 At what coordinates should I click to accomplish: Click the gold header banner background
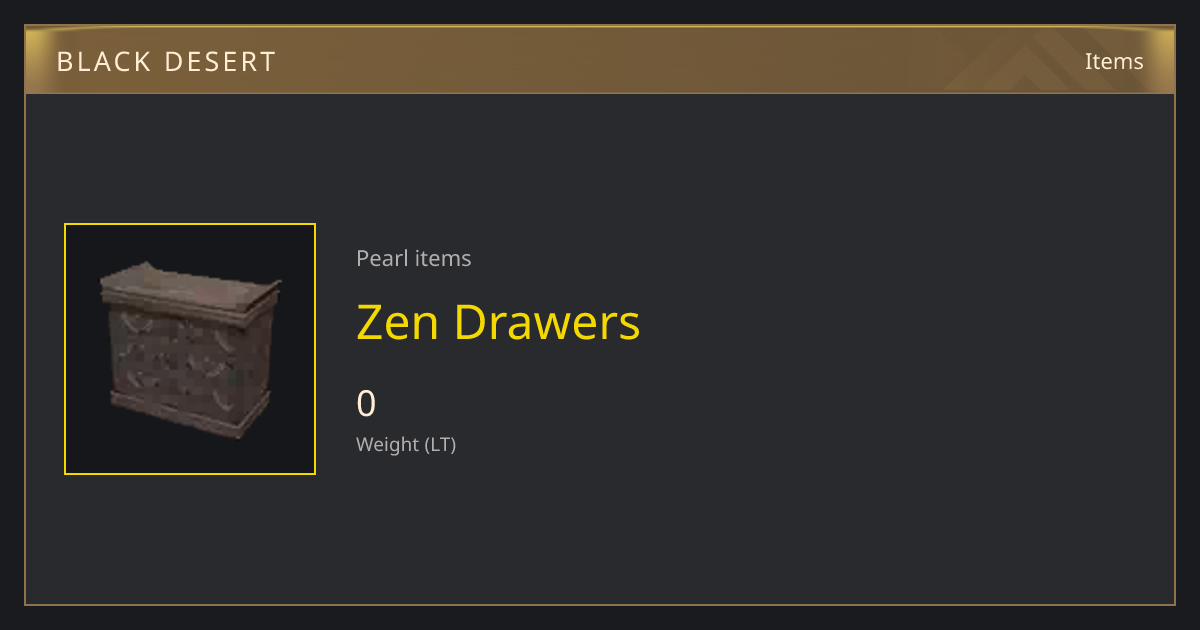(x=600, y=60)
